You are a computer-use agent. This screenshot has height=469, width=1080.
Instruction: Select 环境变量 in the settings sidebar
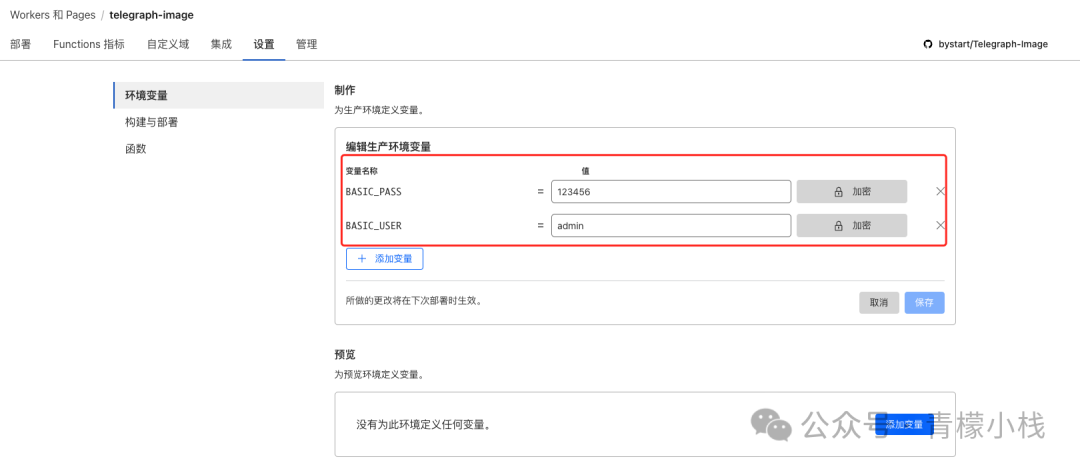coord(218,95)
